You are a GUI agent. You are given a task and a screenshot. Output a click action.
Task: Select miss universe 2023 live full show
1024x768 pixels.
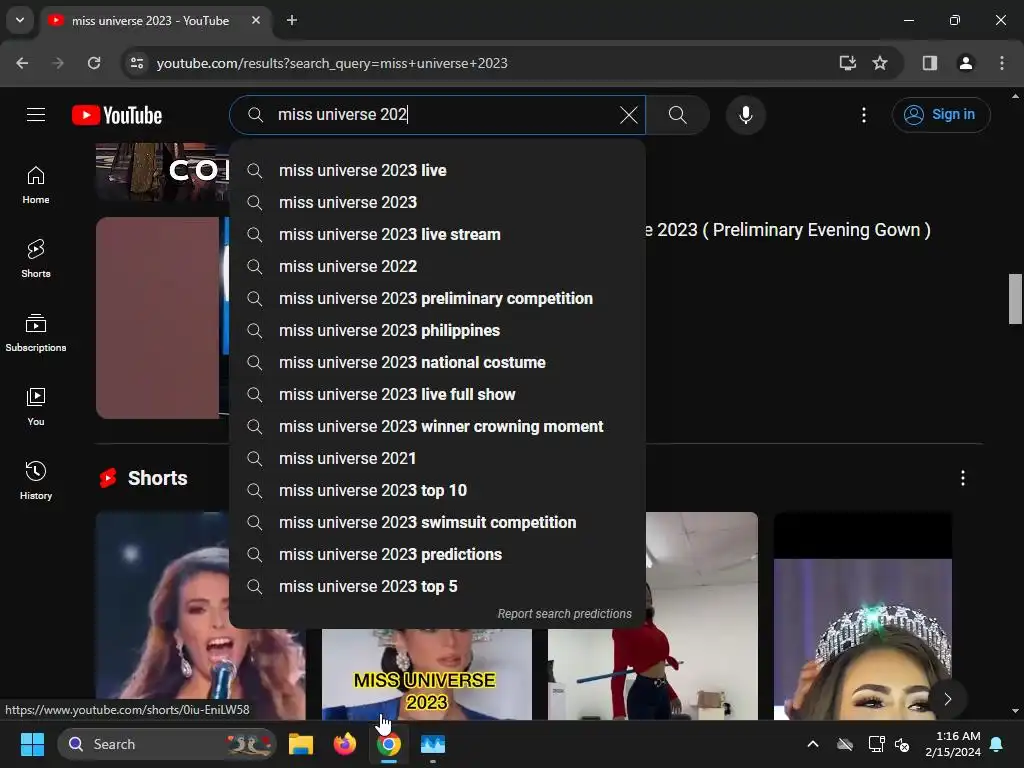(438, 394)
